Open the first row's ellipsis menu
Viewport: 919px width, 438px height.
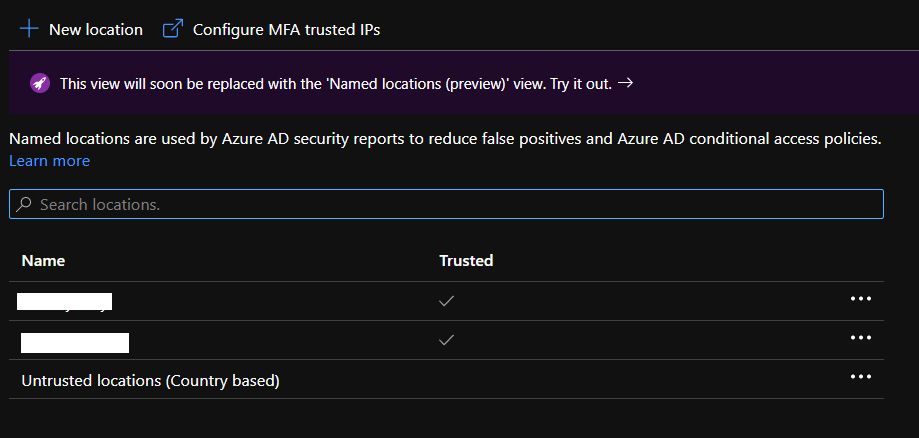[x=860, y=299]
